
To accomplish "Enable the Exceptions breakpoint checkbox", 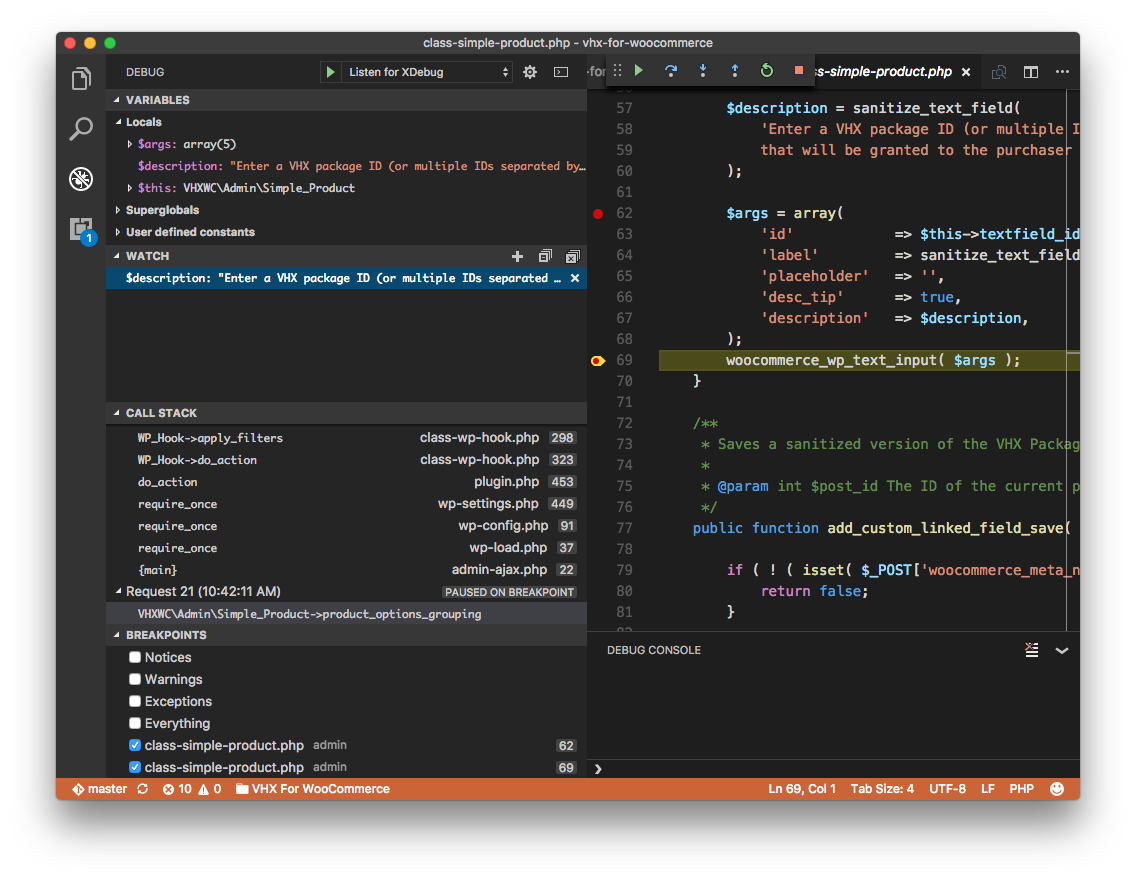I will [134, 701].
